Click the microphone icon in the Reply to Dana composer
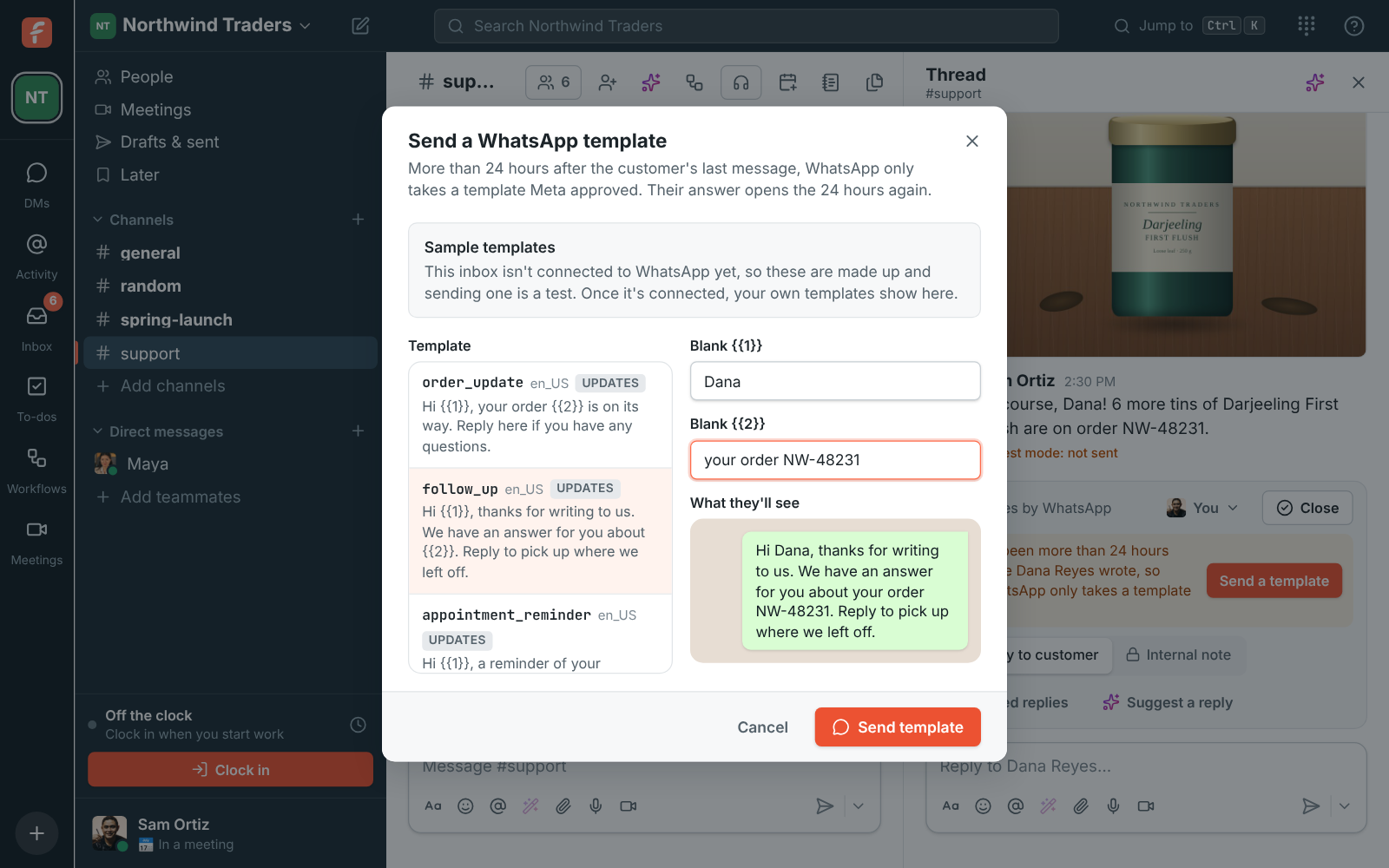The image size is (1389, 868). [x=1113, y=806]
